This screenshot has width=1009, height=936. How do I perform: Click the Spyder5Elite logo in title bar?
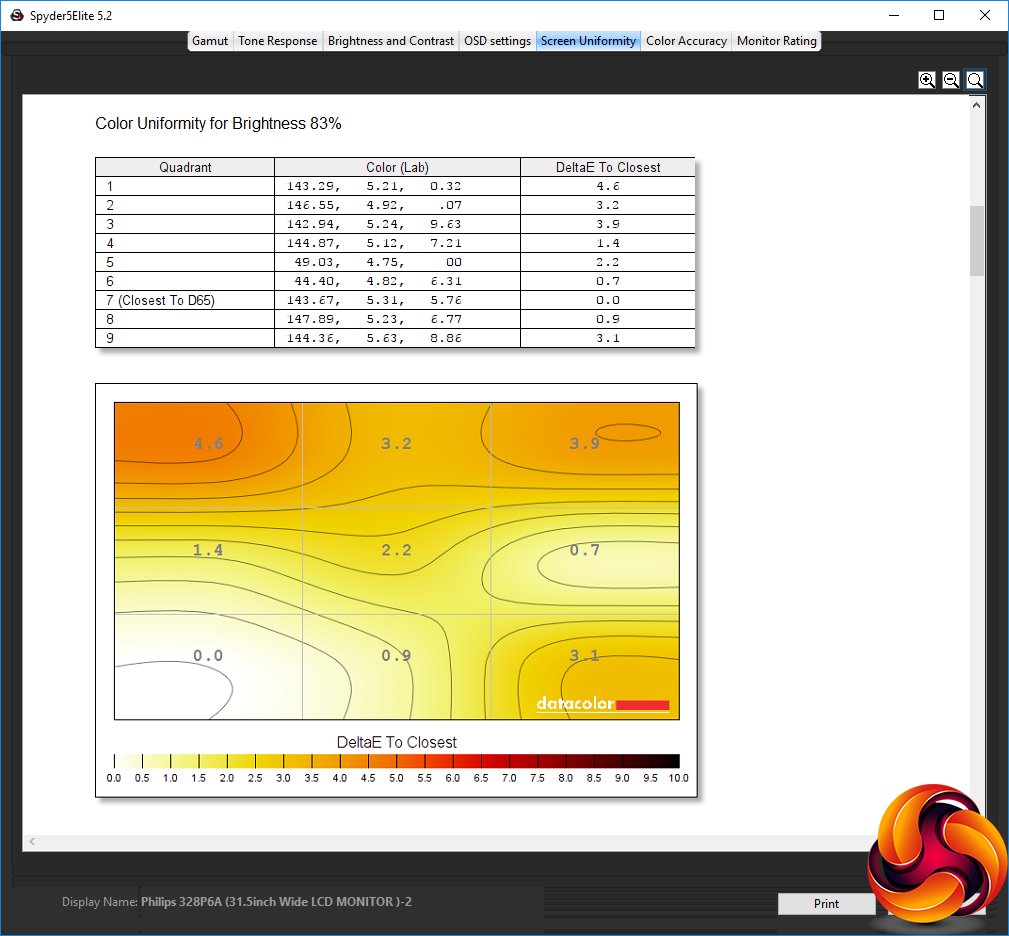pos(17,15)
